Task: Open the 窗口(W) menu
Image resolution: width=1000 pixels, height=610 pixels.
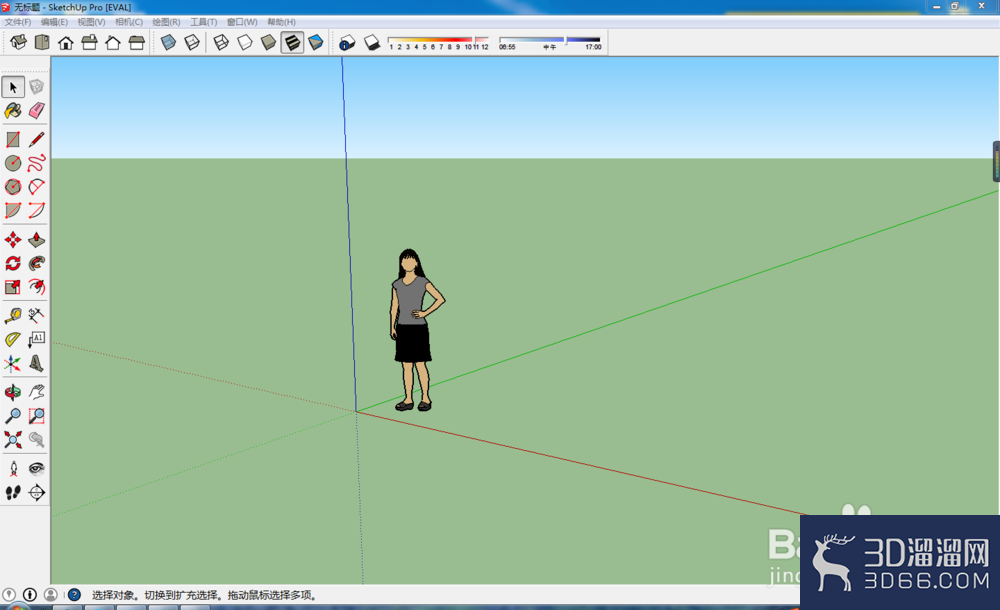Action: [242, 22]
